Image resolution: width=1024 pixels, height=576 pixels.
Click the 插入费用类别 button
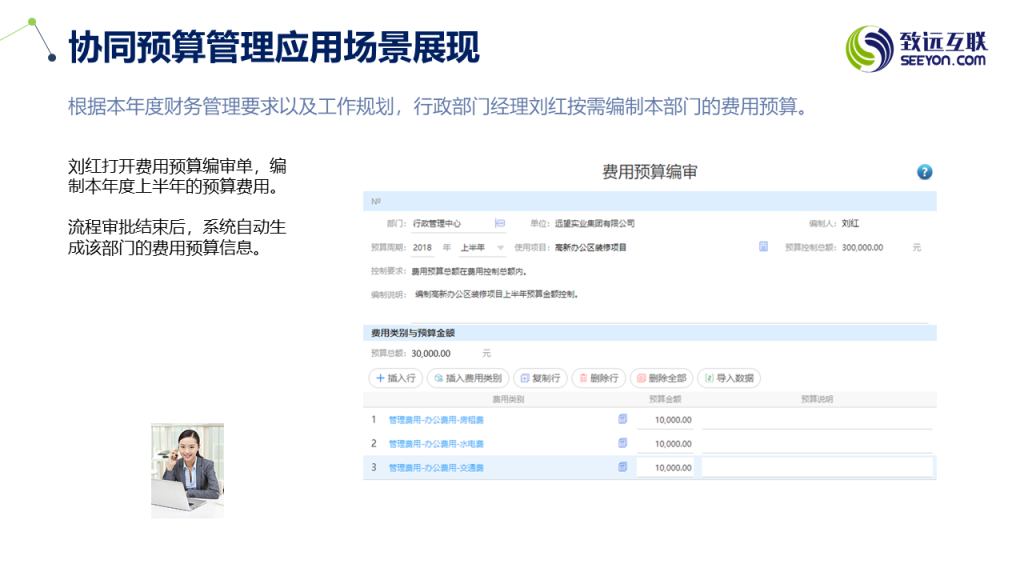[468, 379]
